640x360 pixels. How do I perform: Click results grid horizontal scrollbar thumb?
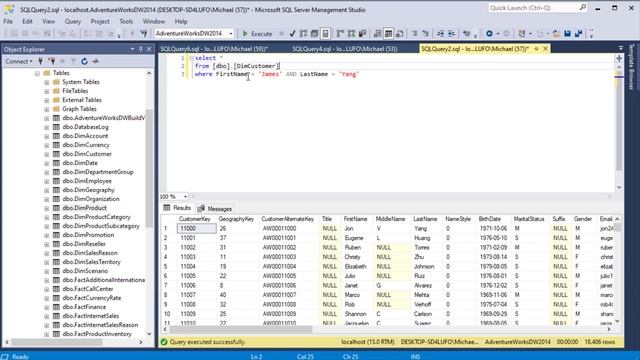[241, 329]
